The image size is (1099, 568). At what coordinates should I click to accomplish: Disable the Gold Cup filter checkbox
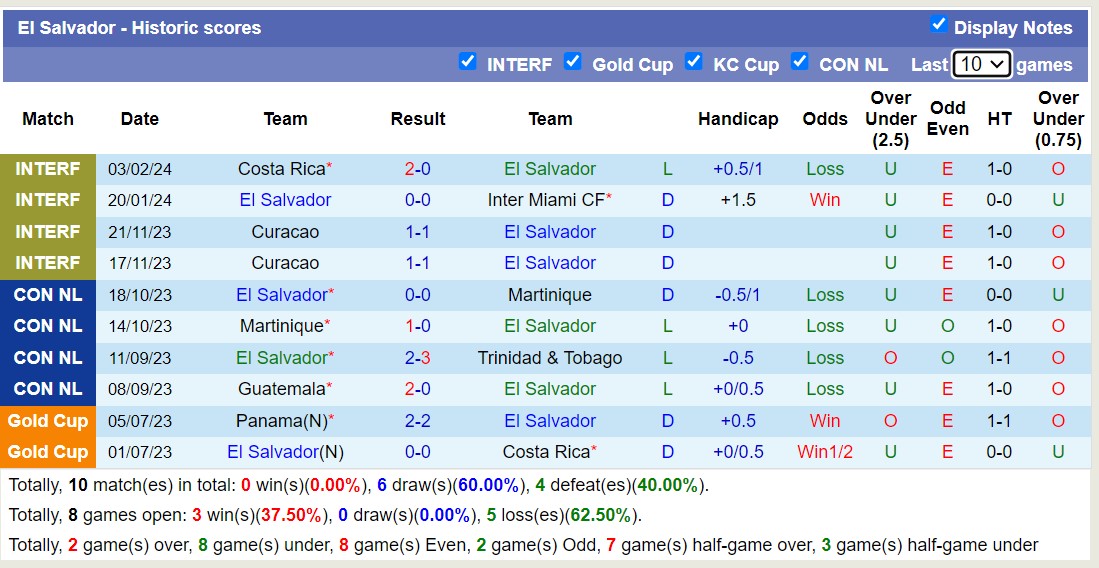point(572,62)
